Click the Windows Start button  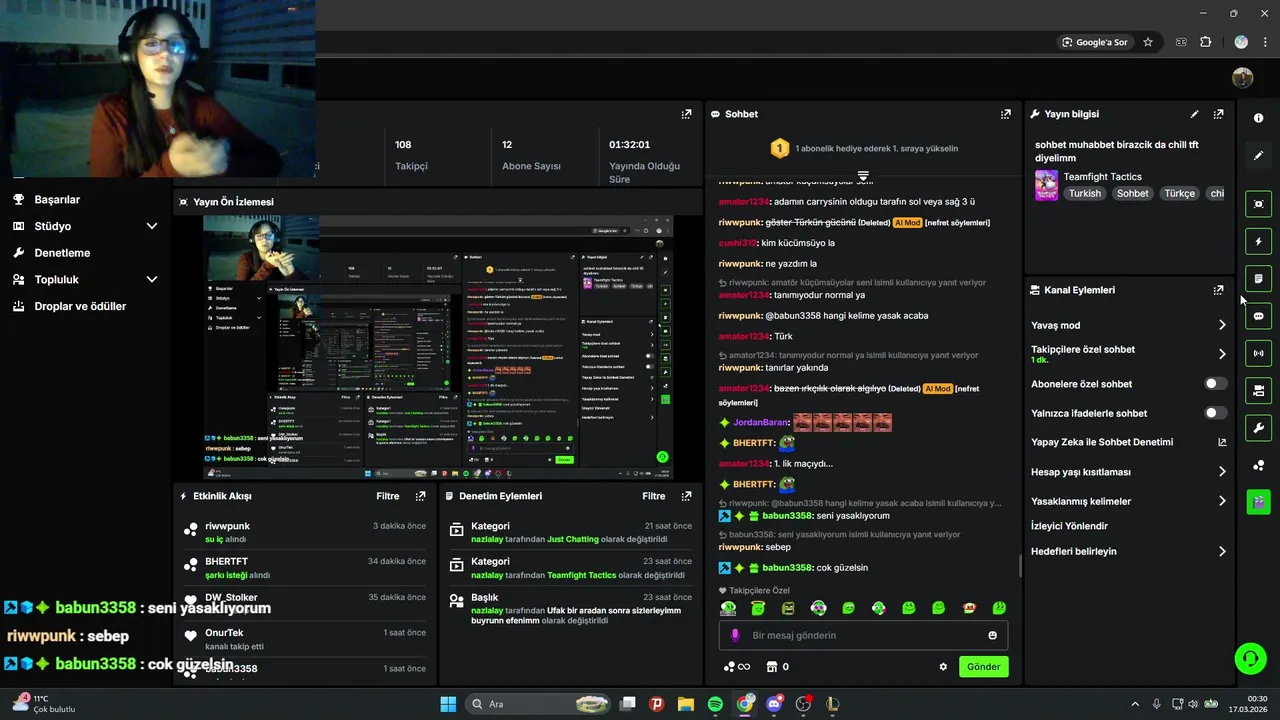click(x=448, y=704)
